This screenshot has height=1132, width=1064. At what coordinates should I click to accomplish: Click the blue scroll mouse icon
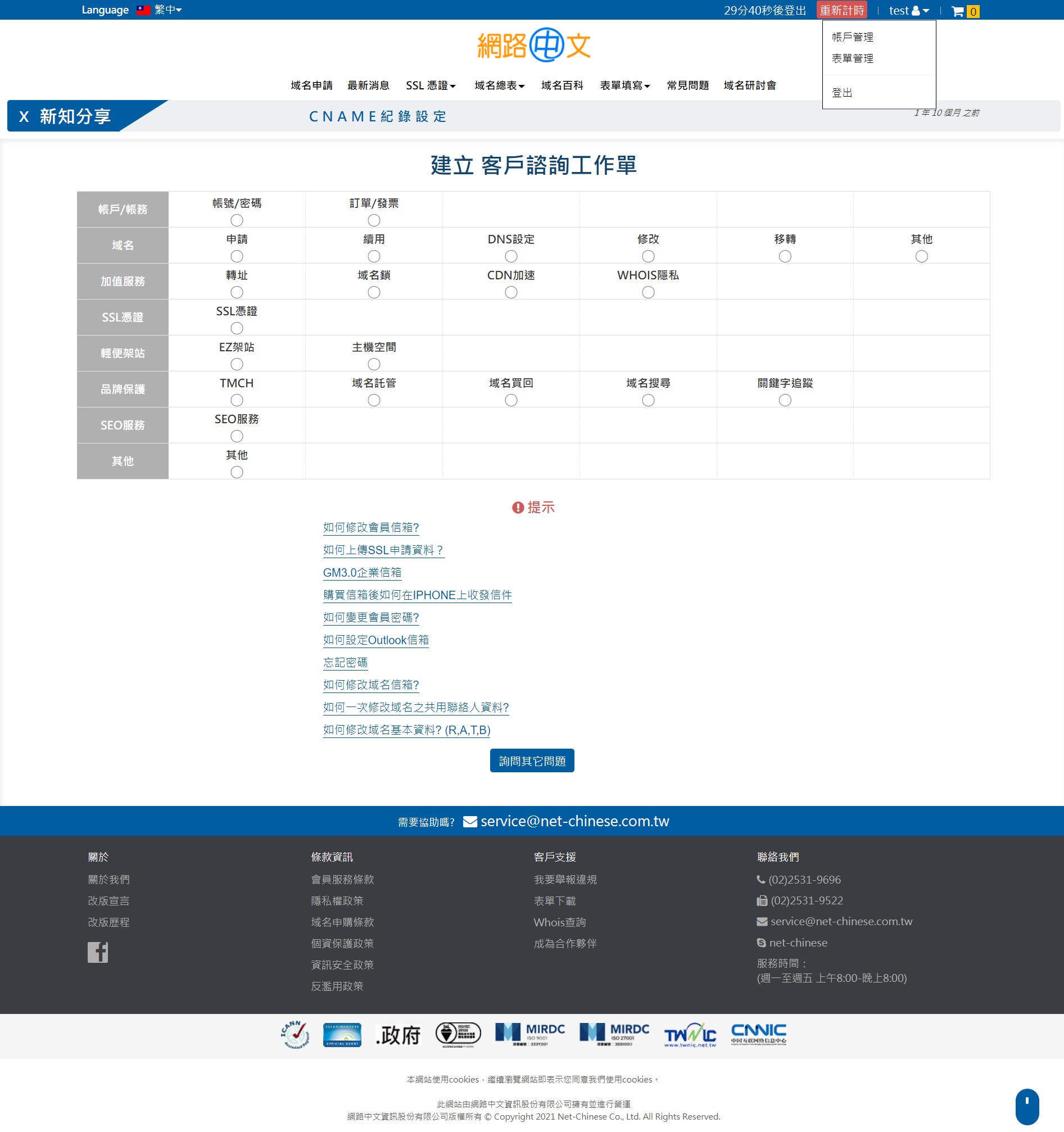(1026, 1106)
